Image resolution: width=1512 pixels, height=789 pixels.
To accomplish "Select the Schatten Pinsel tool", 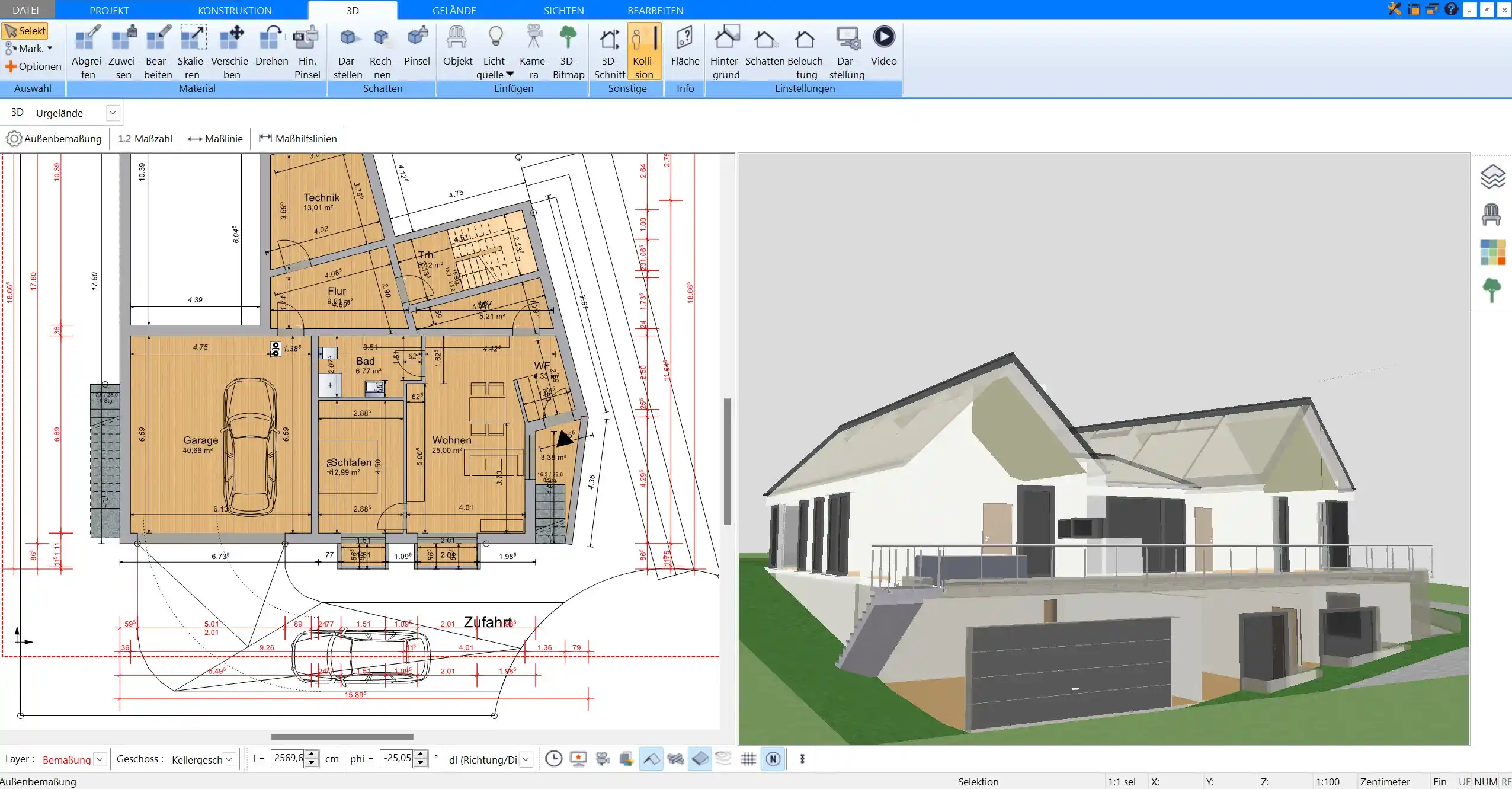I will pyautogui.click(x=417, y=45).
